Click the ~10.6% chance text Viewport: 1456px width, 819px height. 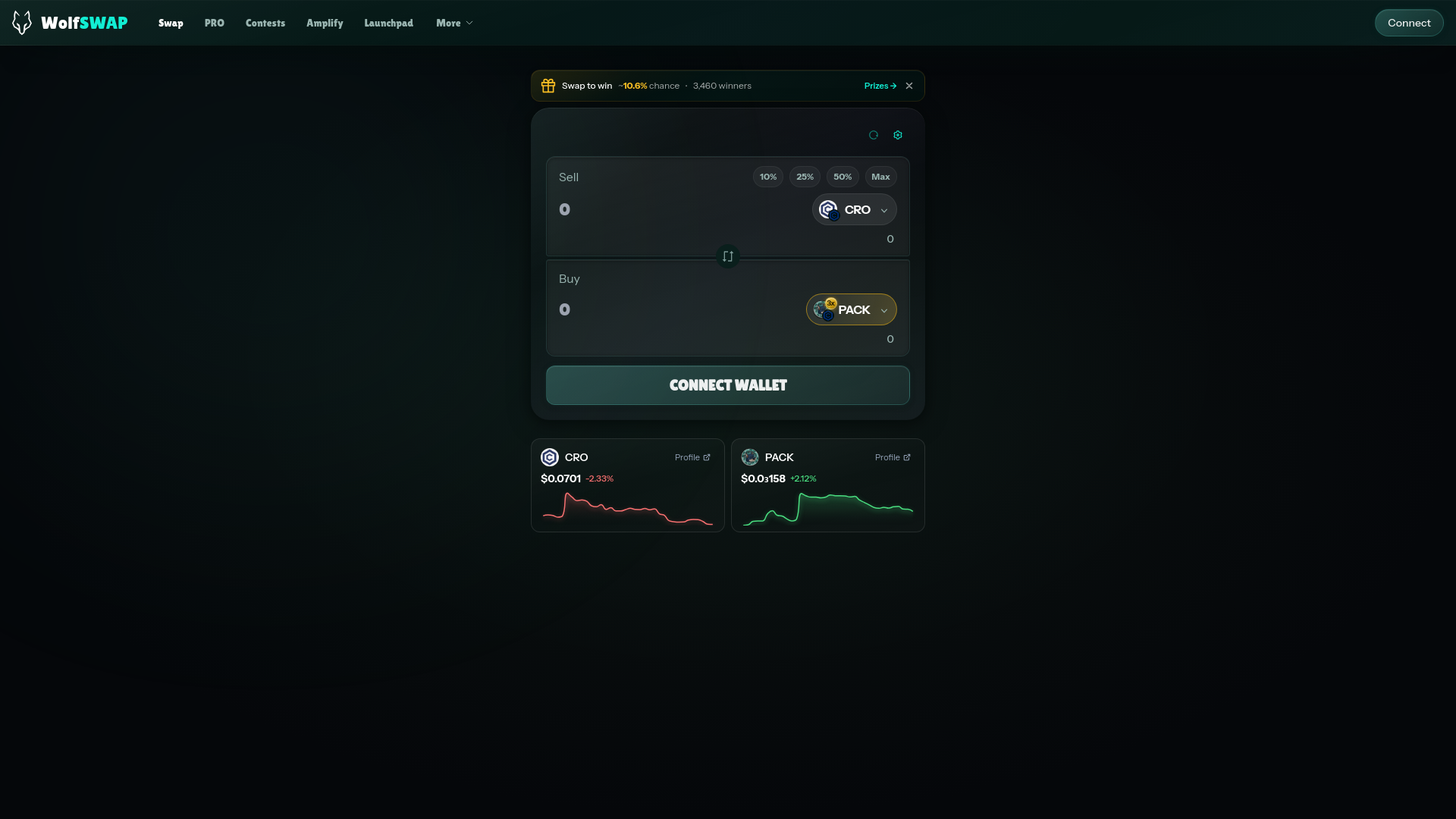click(648, 86)
